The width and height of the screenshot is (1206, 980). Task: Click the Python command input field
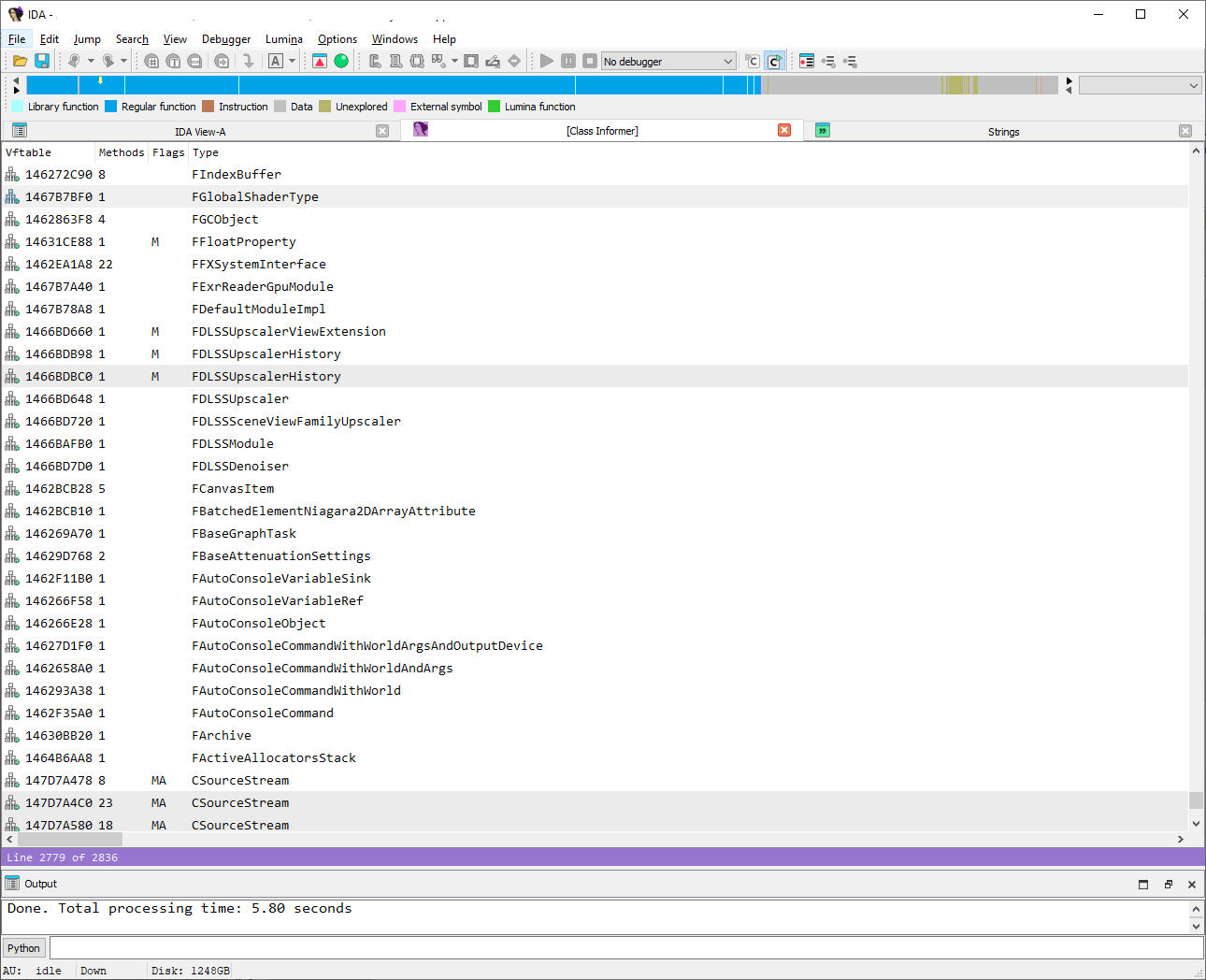[x=626, y=947]
